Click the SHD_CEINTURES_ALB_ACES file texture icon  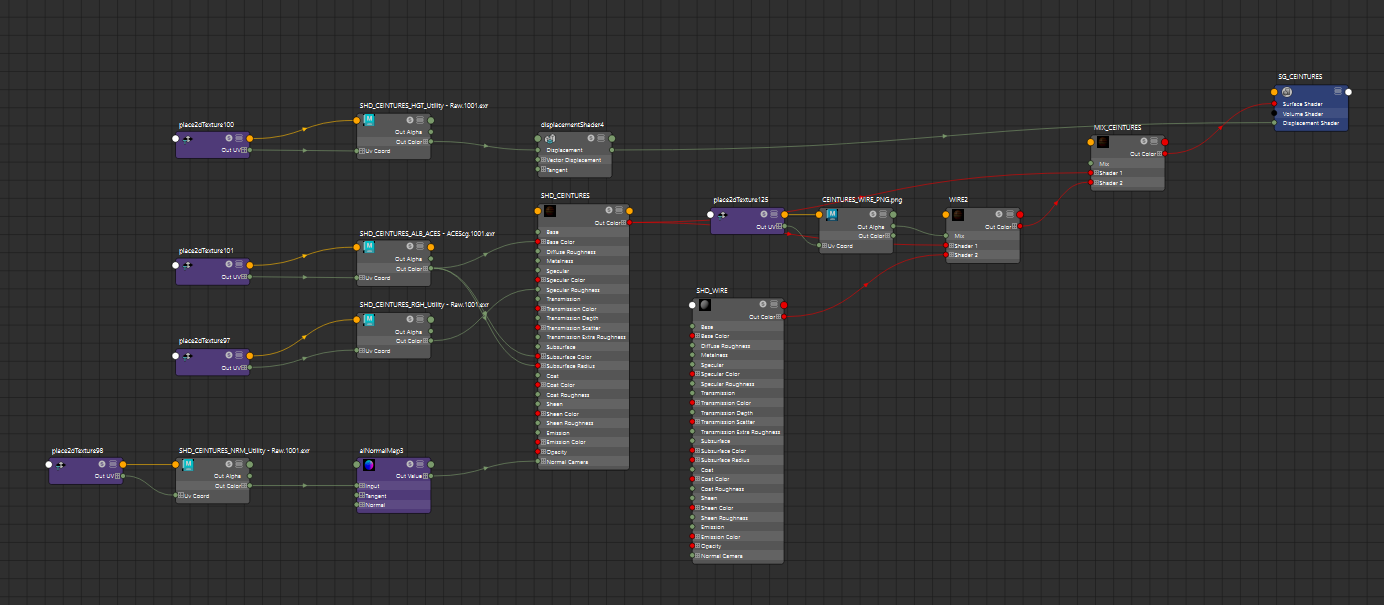click(369, 246)
